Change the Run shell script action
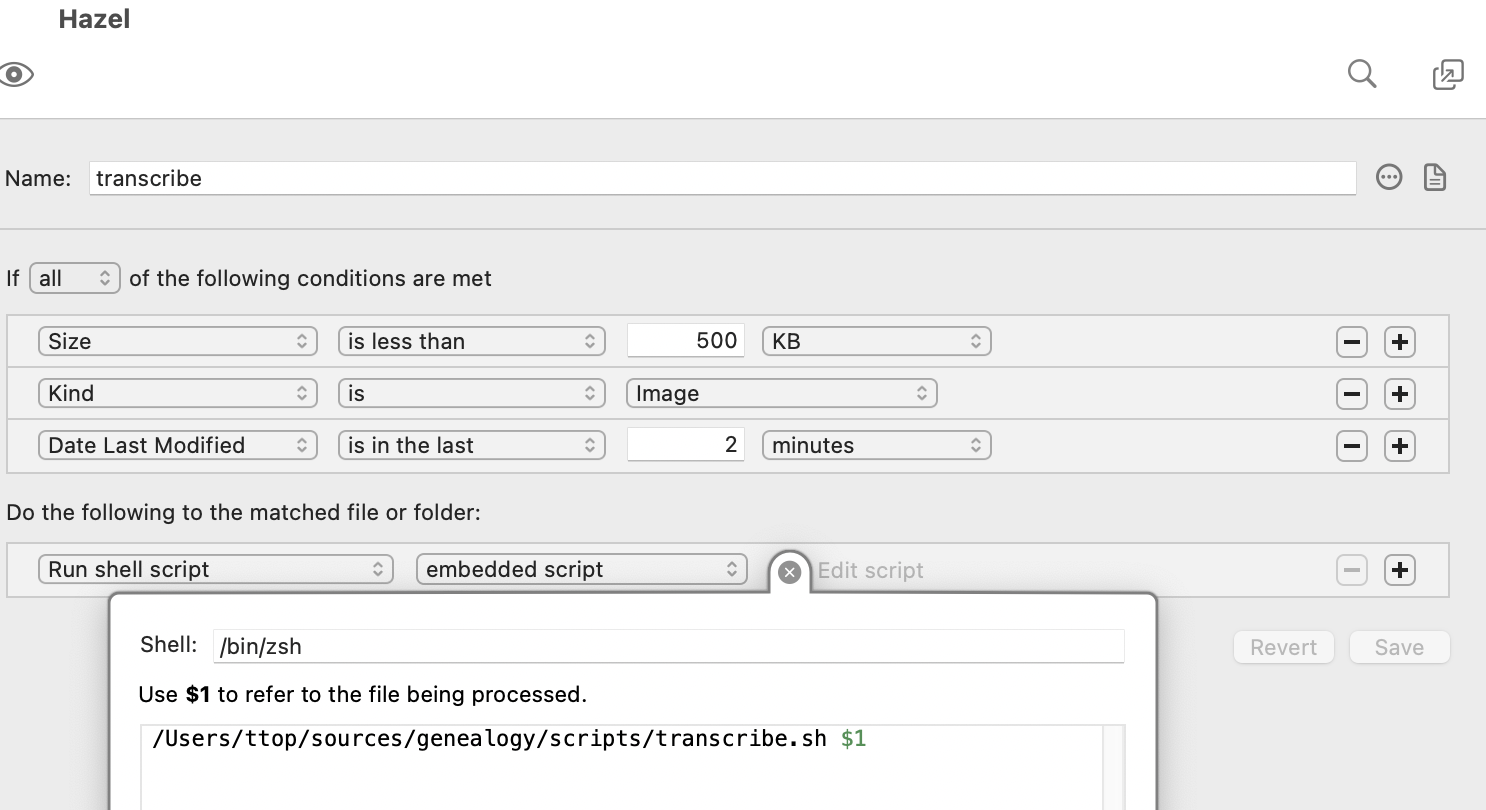 click(216, 570)
